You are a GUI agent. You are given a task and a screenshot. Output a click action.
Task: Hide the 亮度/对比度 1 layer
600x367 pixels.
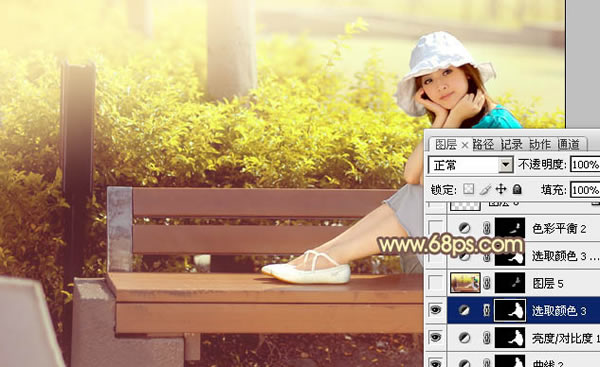[435, 337]
